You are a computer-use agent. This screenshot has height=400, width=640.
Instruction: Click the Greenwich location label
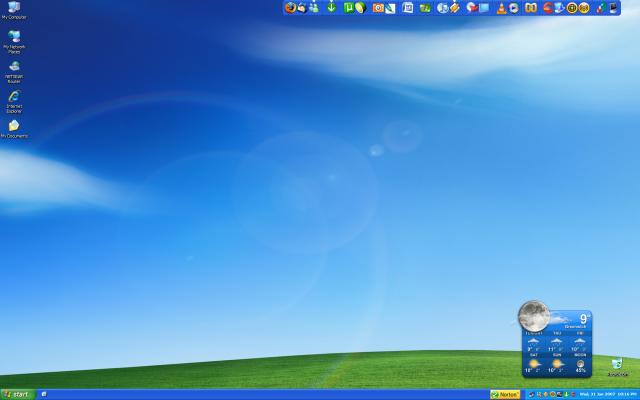576,327
